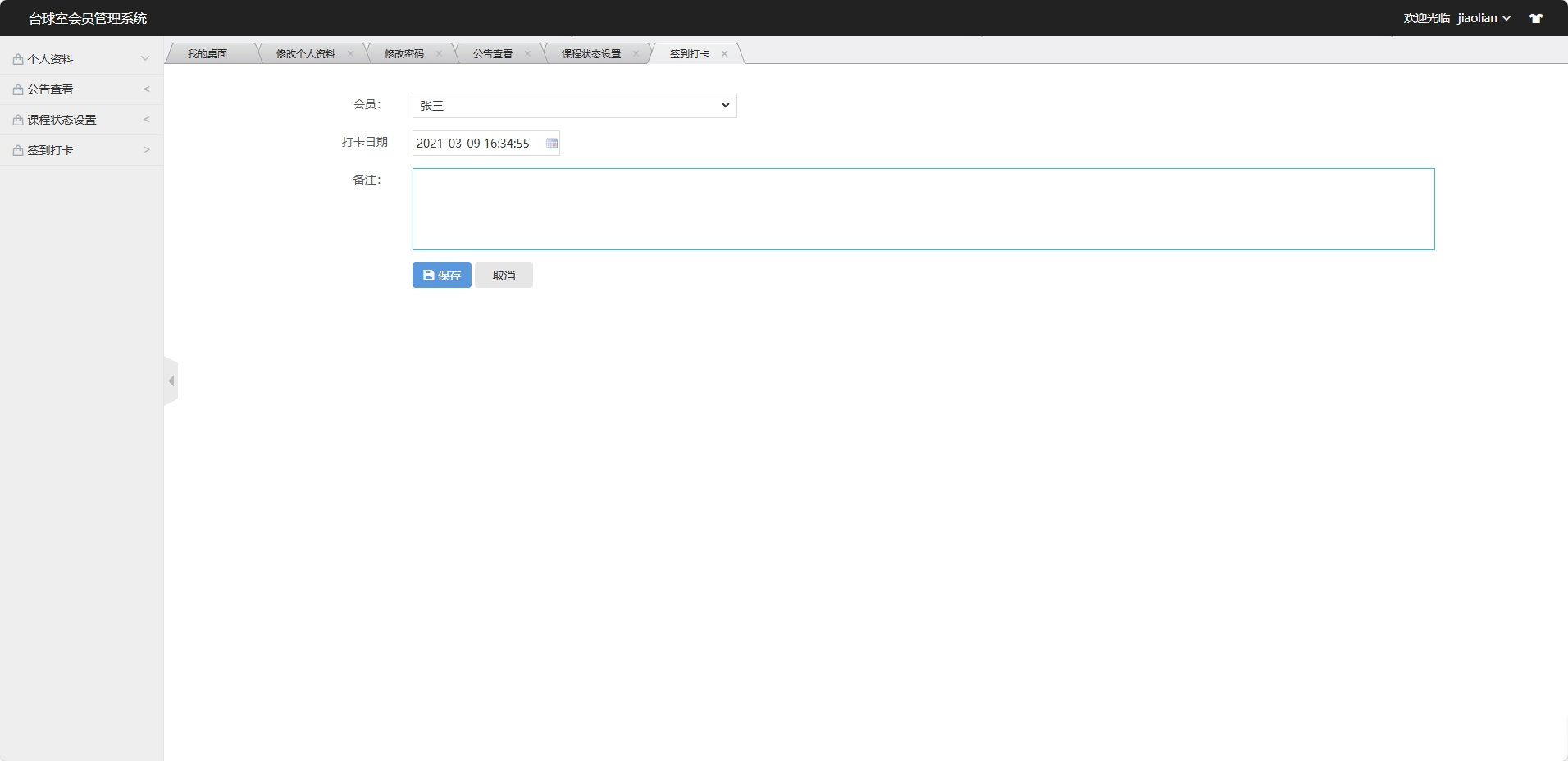
Task: Switch to the 修改个人资料 tab
Action: click(306, 53)
